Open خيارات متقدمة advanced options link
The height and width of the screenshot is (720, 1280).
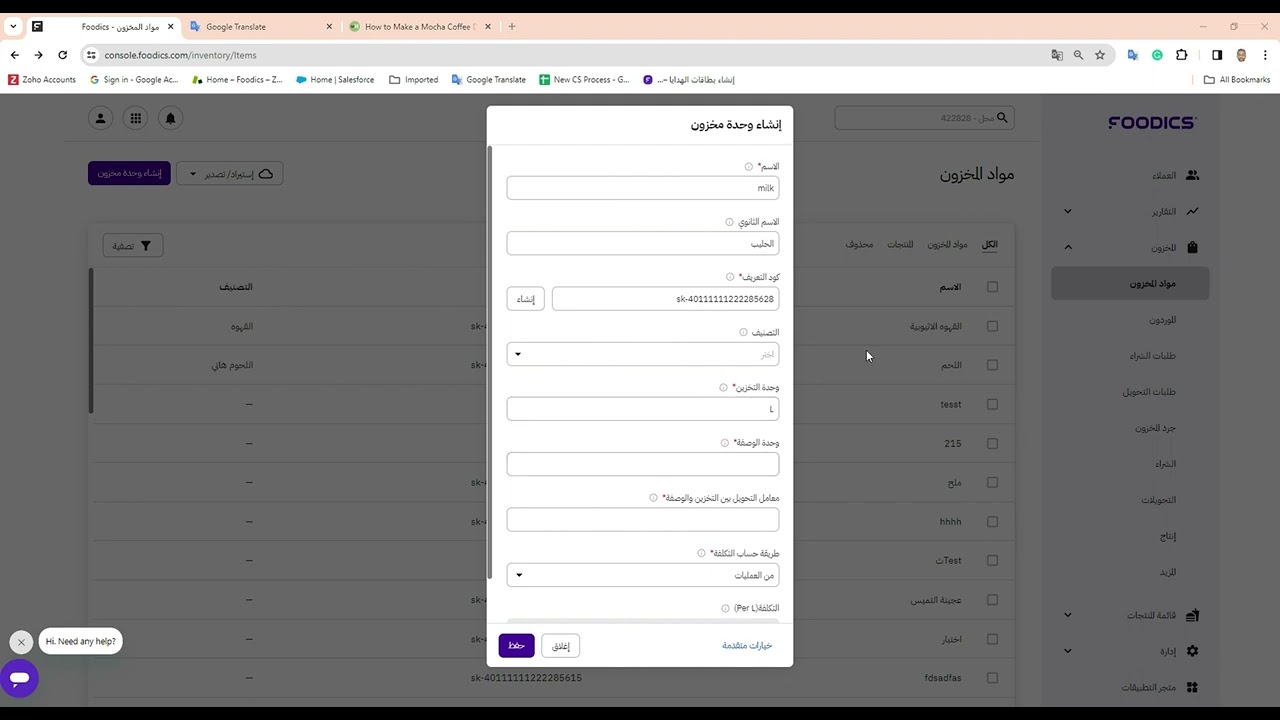[747, 646]
